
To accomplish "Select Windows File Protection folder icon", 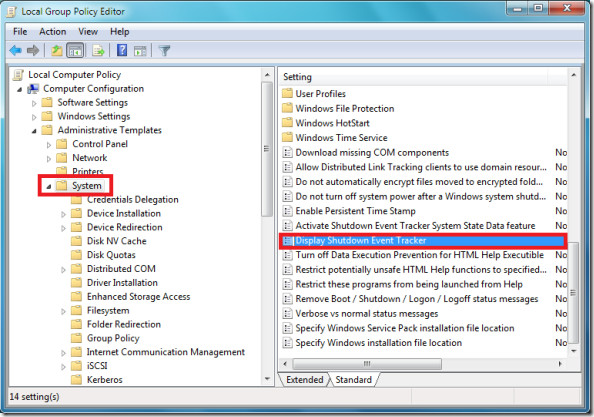I will (288, 108).
